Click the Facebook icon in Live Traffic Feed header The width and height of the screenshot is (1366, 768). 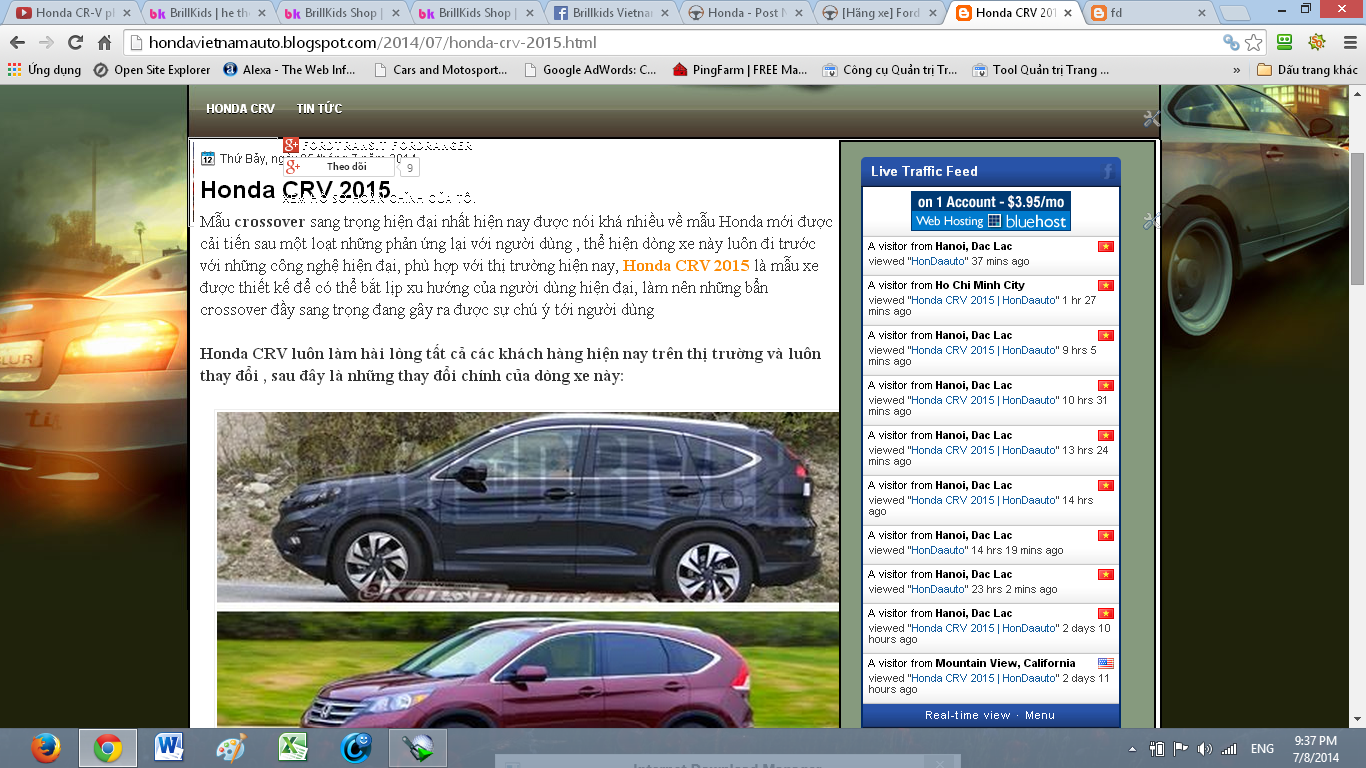tap(1107, 172)
